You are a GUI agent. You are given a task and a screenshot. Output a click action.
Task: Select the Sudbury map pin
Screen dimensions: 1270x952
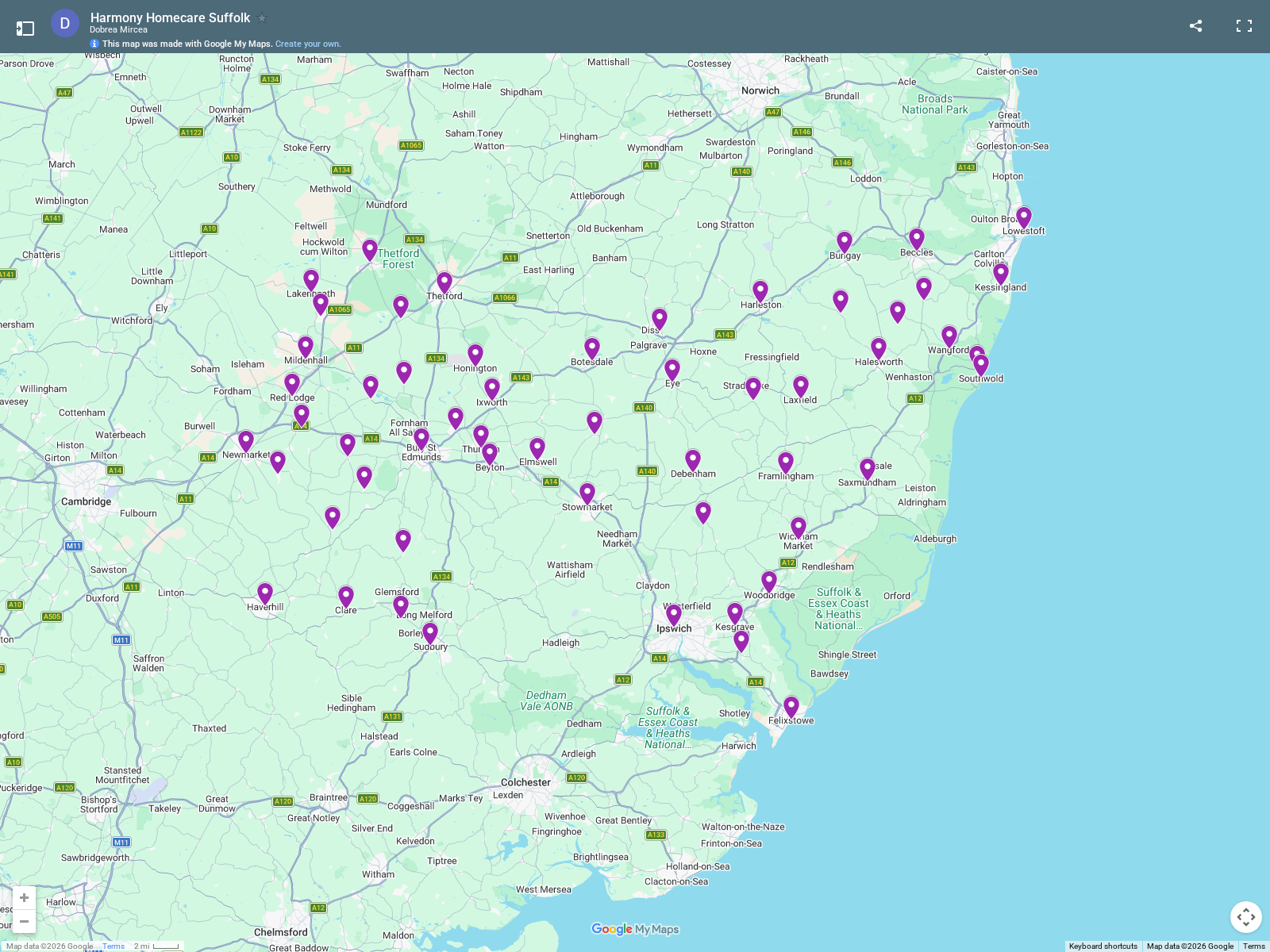[430, 633]
